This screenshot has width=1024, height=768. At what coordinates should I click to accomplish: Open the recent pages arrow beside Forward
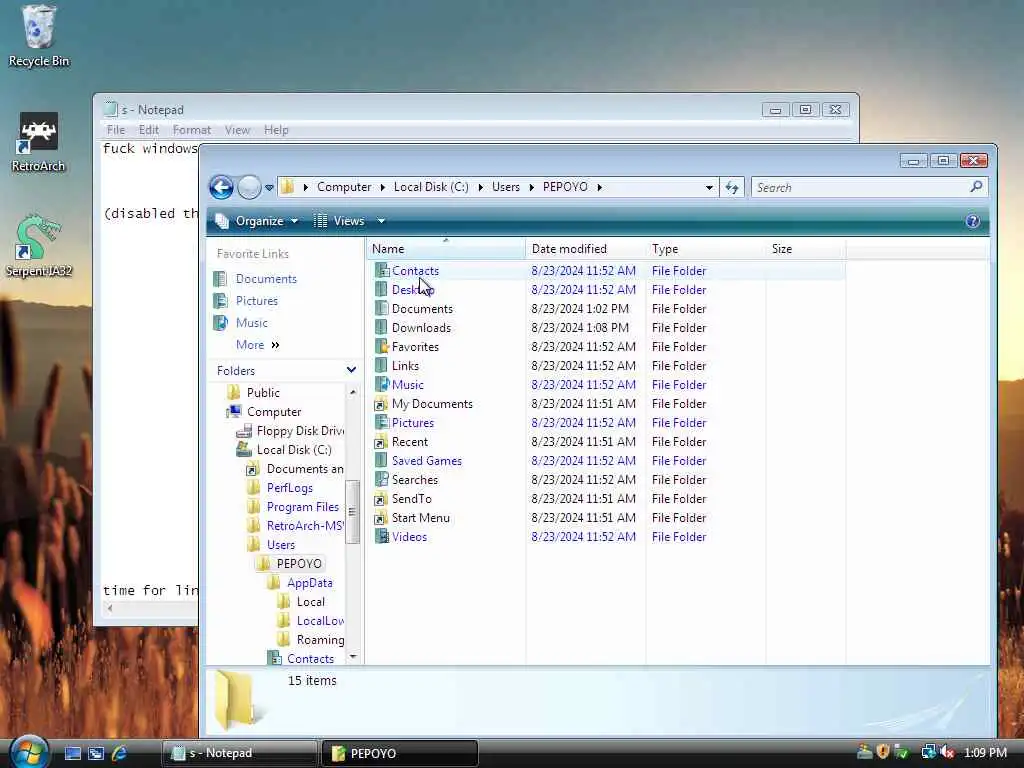[269, 188]
